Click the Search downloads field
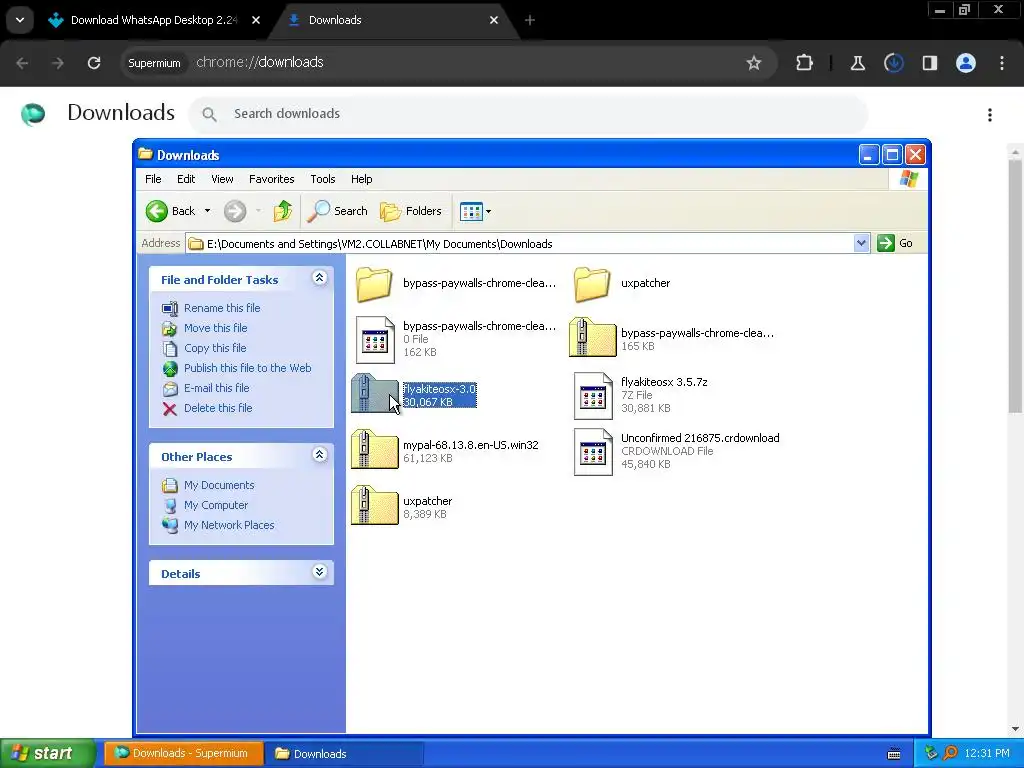The width and height of the screenshot is (1024, 768). pos(528,114)
